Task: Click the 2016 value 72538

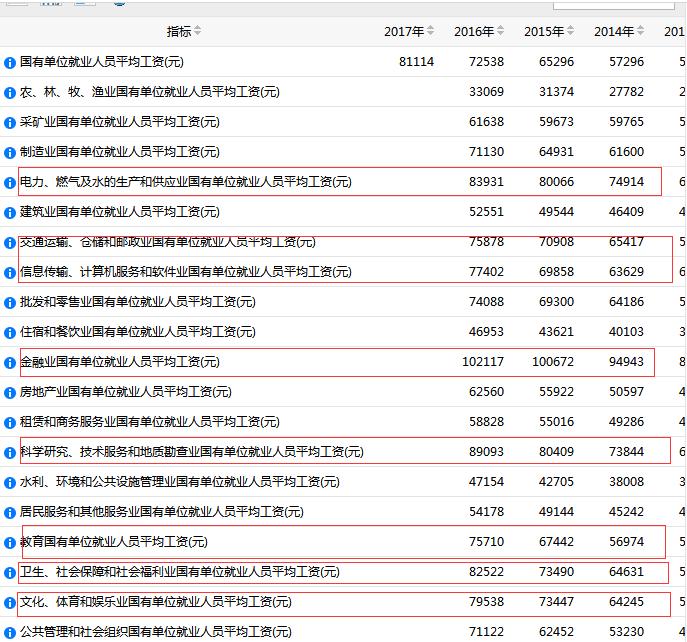Action: point(486,62)
